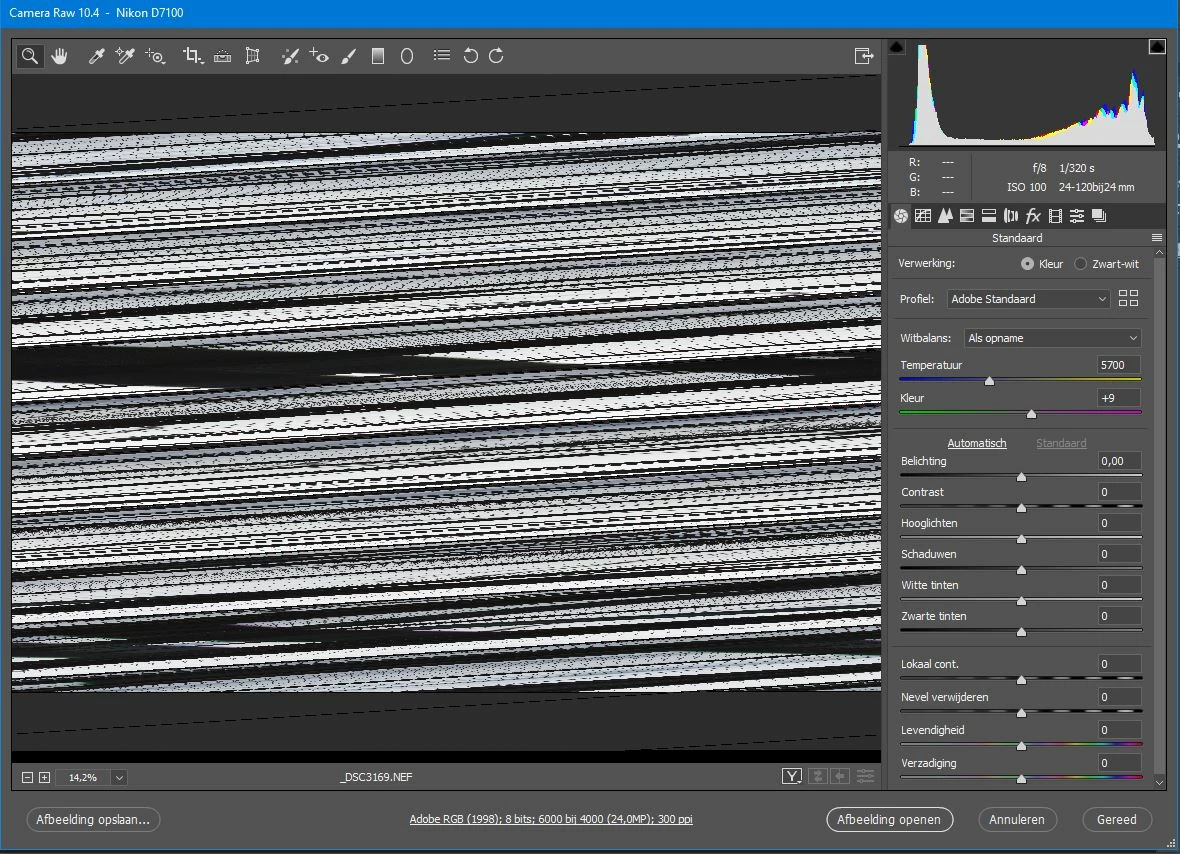This screenshot has height=854, width=1180.
Task: Click the swap before/after settings icon
Action: point(818,777)
